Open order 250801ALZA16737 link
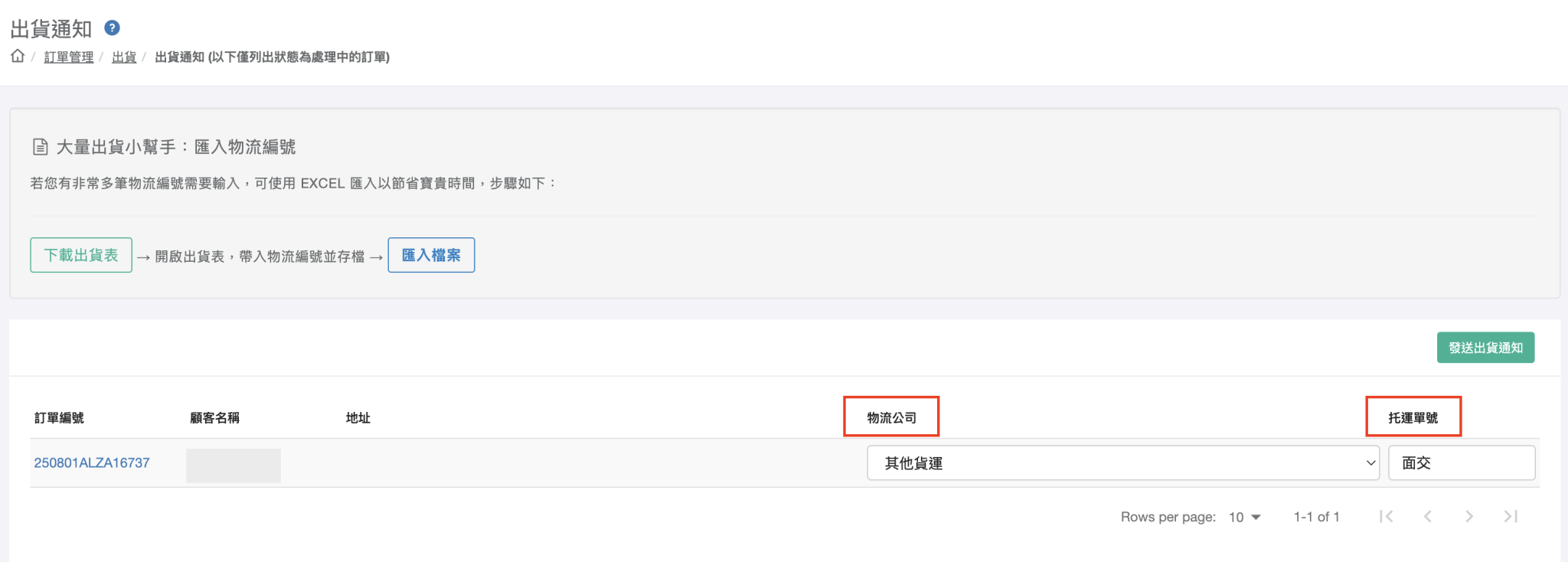Screen dimensions: 1568x562 [92, 463]
